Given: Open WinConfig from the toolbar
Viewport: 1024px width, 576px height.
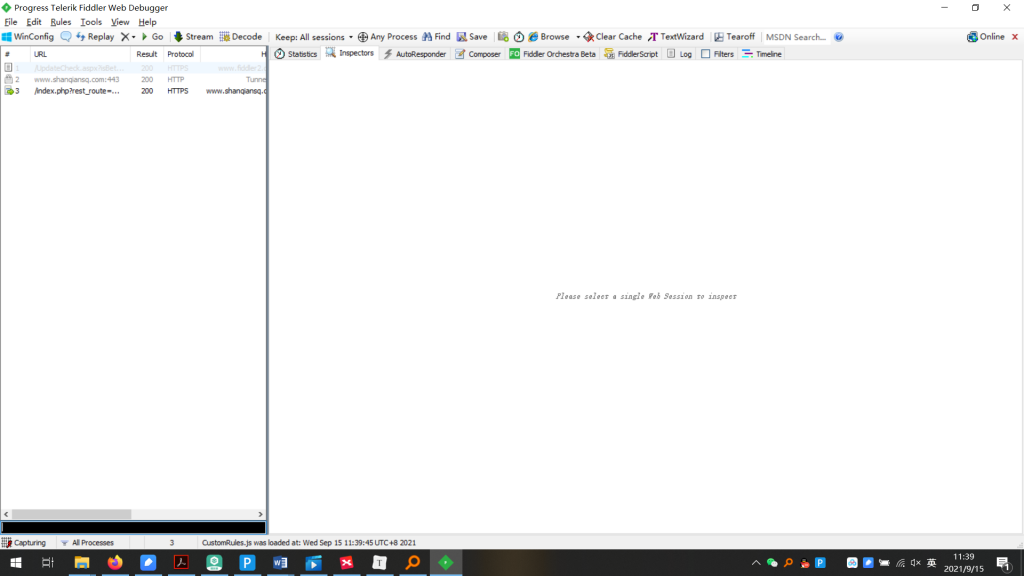Looking at the screenshot, I should point(28,37).
